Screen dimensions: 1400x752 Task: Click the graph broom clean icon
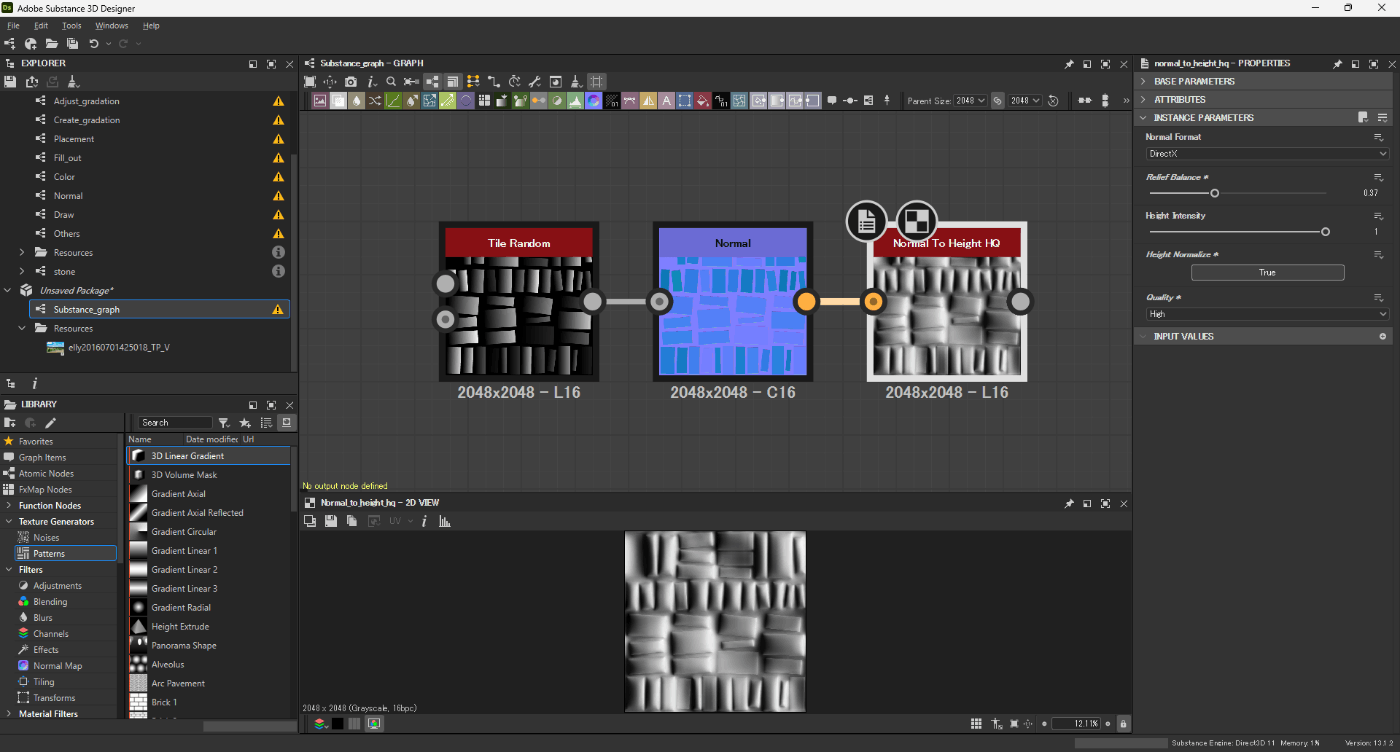click(x=577, y=82)
